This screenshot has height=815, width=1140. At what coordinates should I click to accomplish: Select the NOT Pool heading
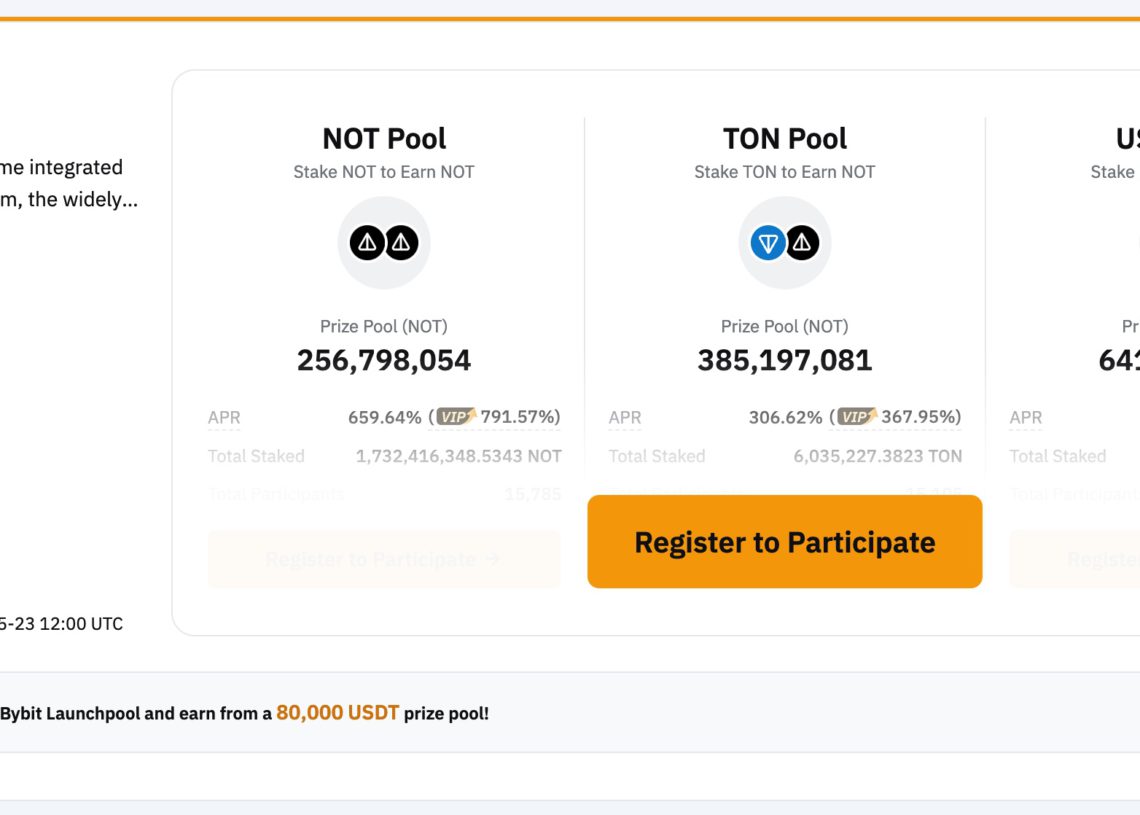(x=384, y=139)
